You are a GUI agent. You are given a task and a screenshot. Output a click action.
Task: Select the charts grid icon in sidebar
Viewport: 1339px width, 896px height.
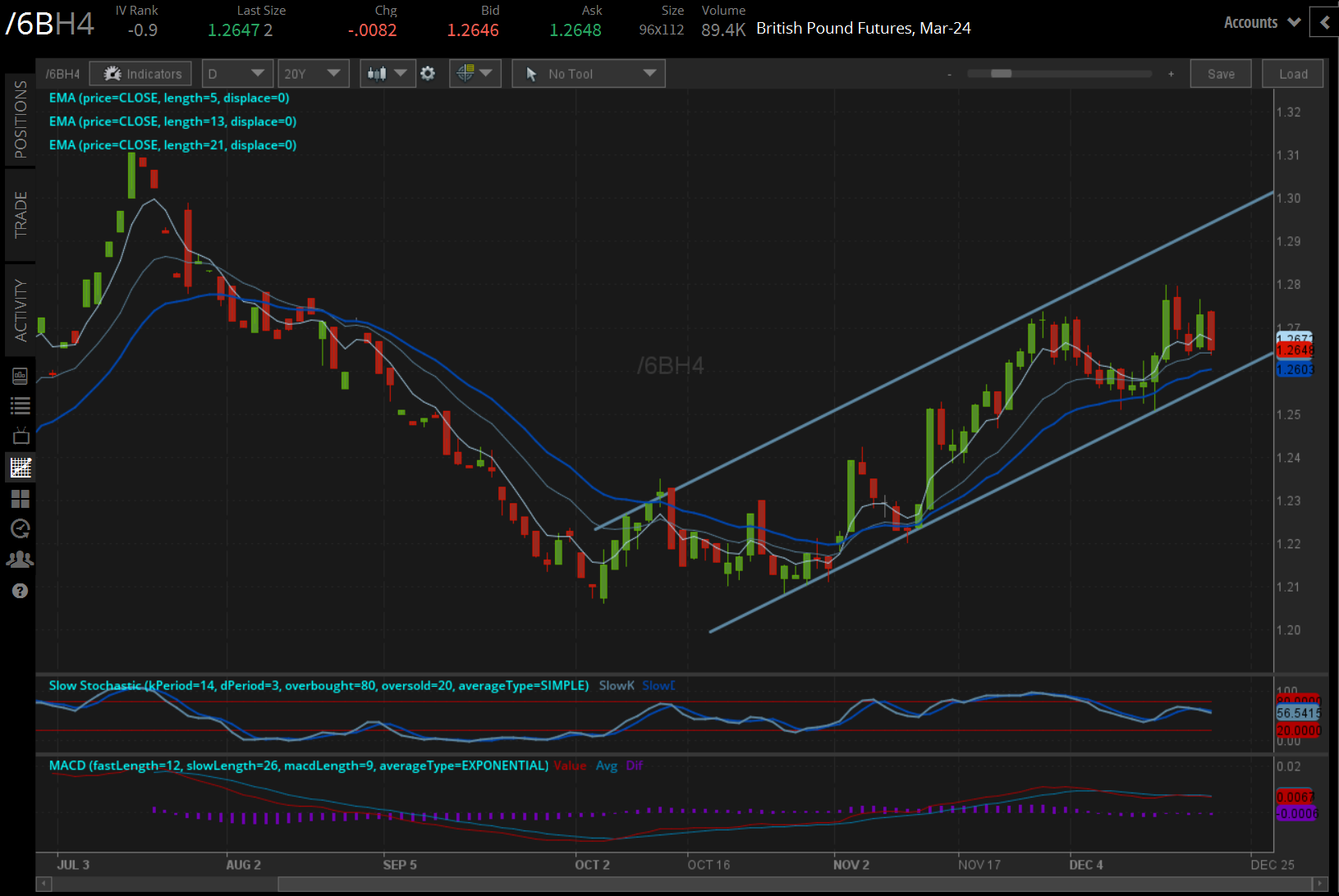20,468
